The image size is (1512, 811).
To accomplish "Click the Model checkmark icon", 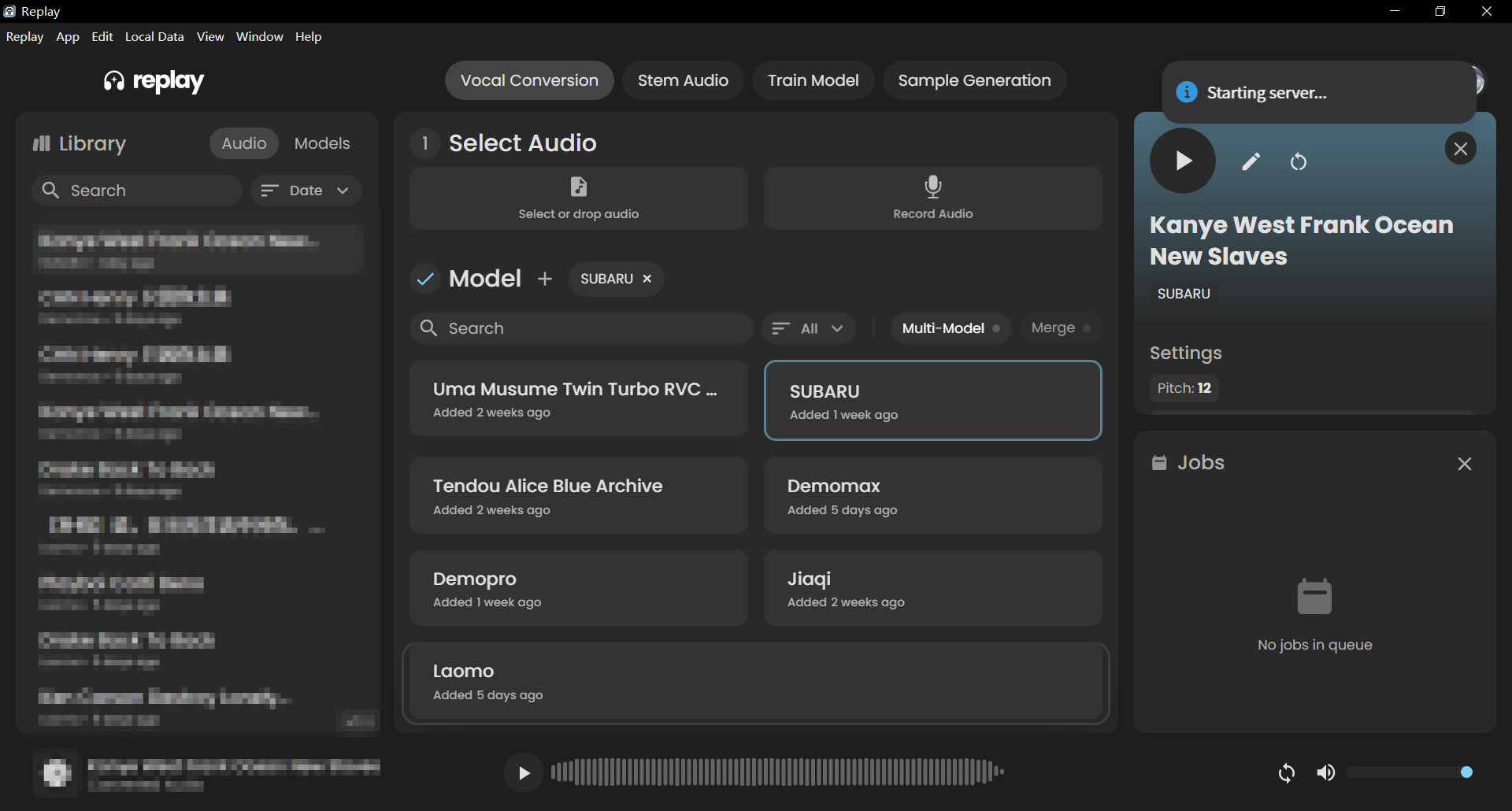I will (425, 279).
